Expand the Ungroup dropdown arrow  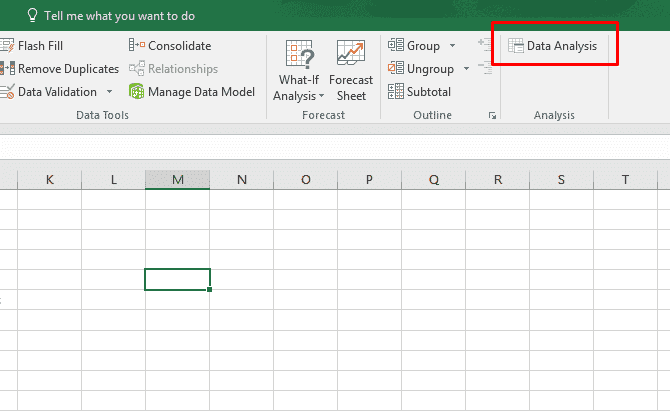coord(466,68)
